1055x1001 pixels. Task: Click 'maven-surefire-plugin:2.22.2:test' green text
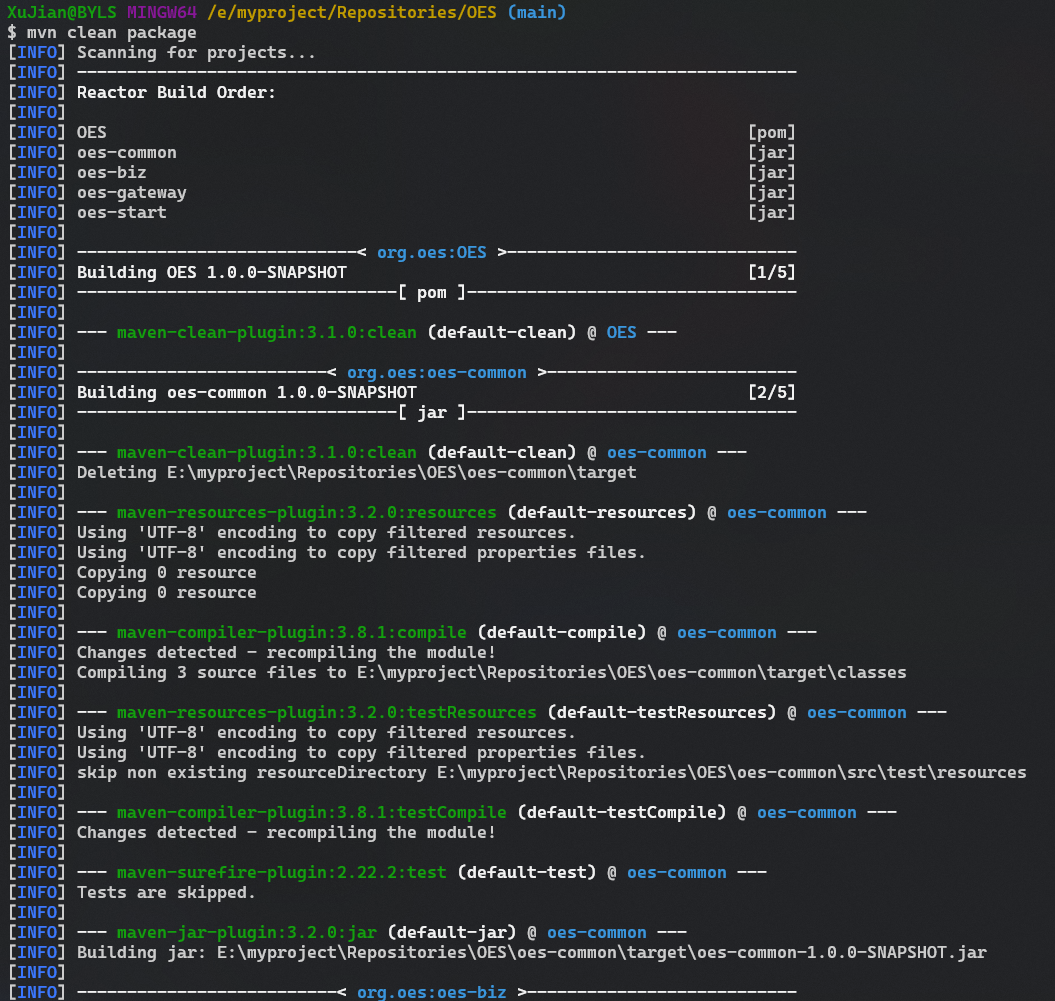(282, 873)
